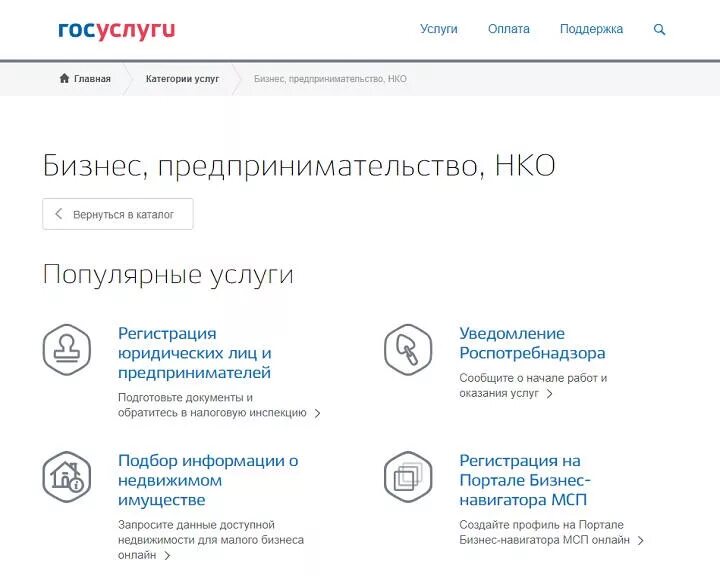The width and height of the screenshot is (720, 576).
Task: Click arrow after 'Бизнес-навигатора МСП онлайн'
Action: coord(641,541)
